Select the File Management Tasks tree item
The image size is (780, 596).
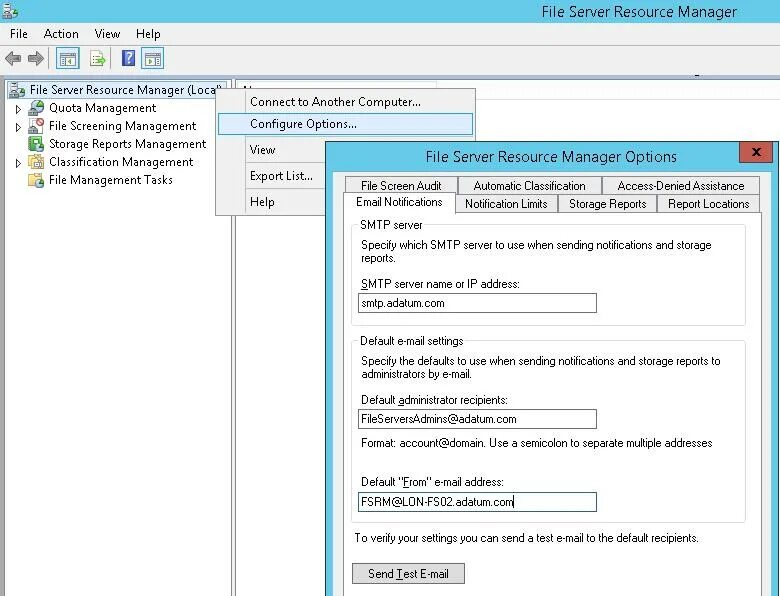click(x=110, y=180)
